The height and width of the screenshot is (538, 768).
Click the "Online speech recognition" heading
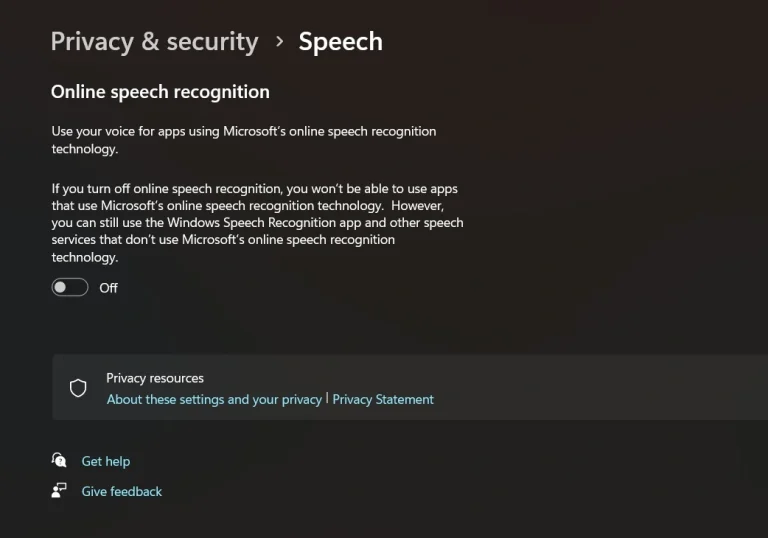pos(160,91)
